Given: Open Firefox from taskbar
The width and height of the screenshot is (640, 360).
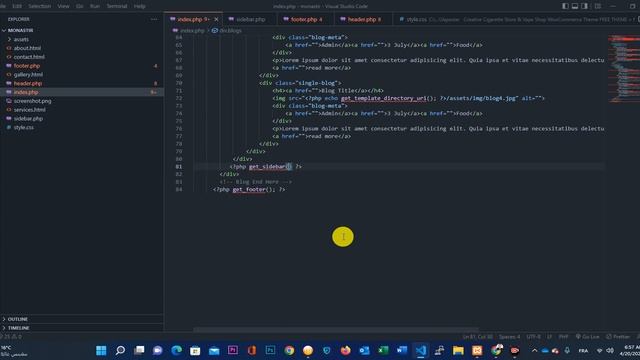Looking at the screenshot, I should tap(345, 350).
